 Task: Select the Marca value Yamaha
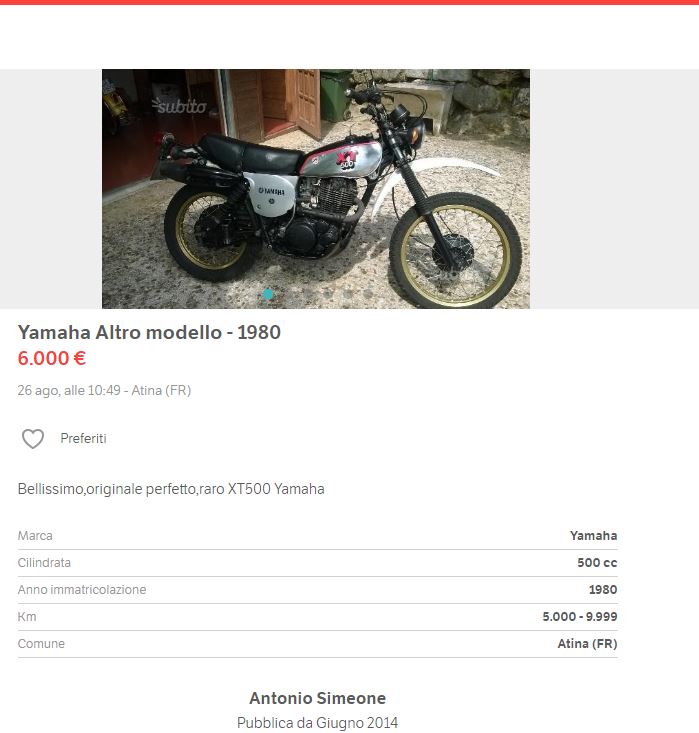[593, 536]
